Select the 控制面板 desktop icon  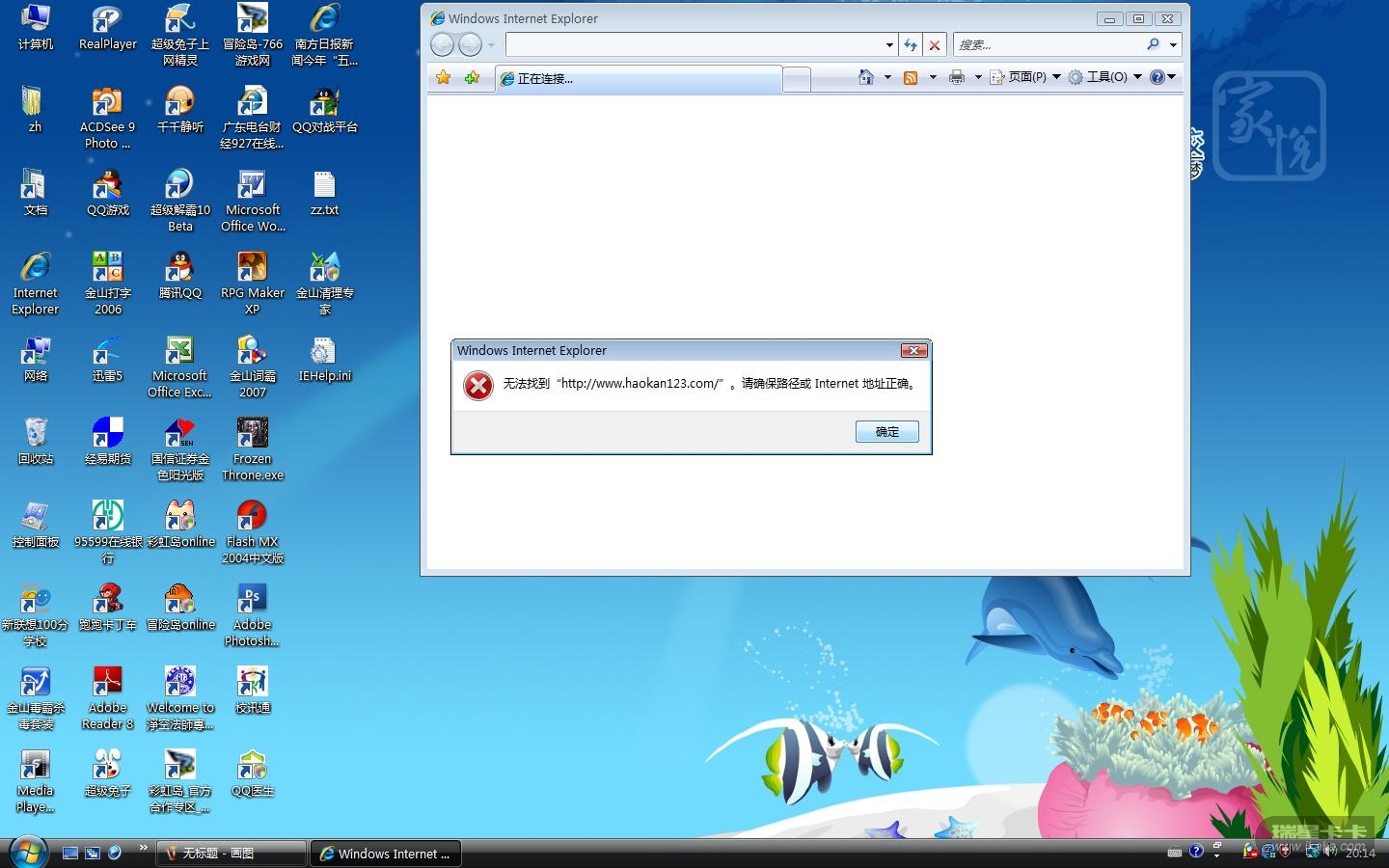[x=36, y=525]
